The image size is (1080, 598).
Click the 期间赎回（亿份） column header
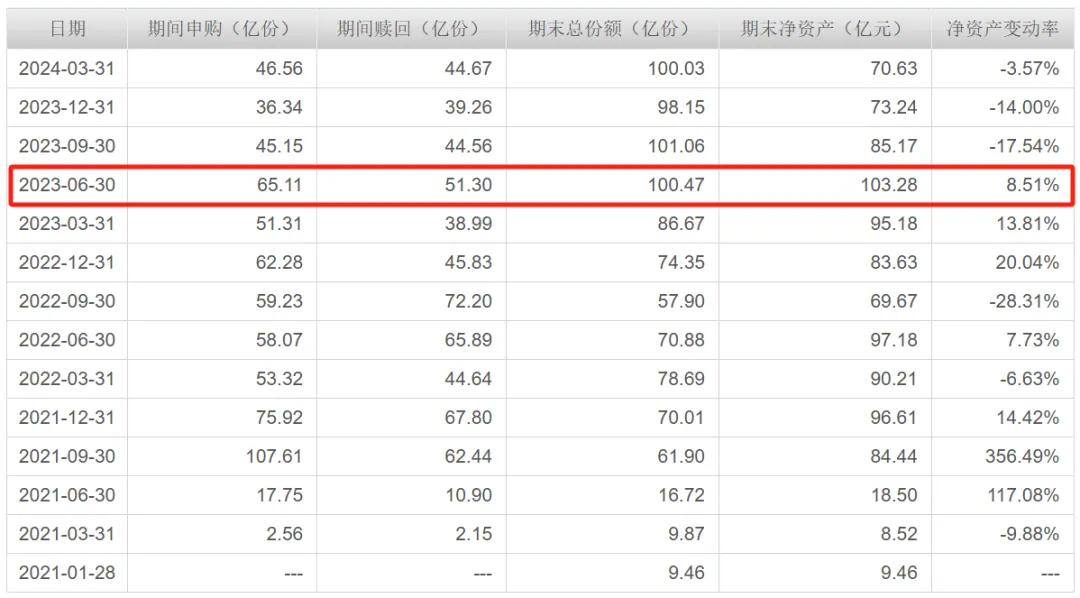click(410, 28)
